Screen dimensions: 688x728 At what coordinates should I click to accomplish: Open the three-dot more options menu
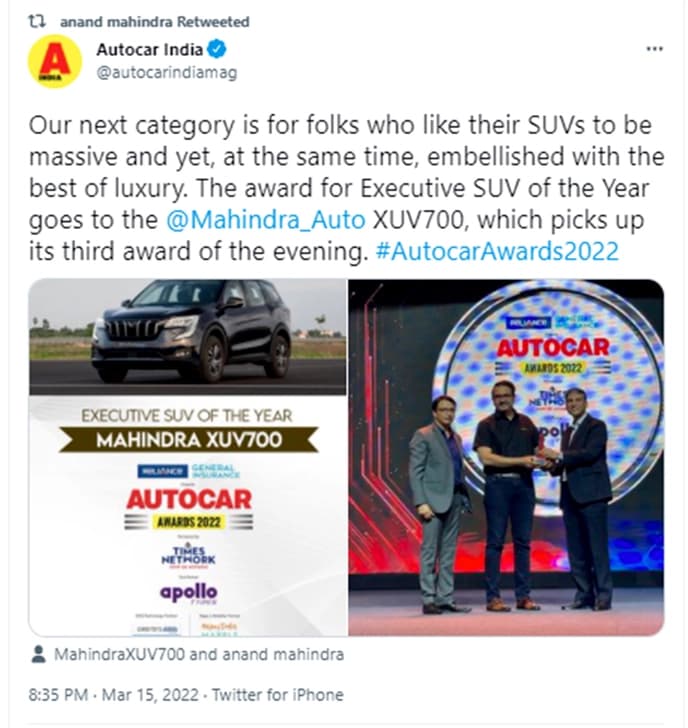[654, 49]
